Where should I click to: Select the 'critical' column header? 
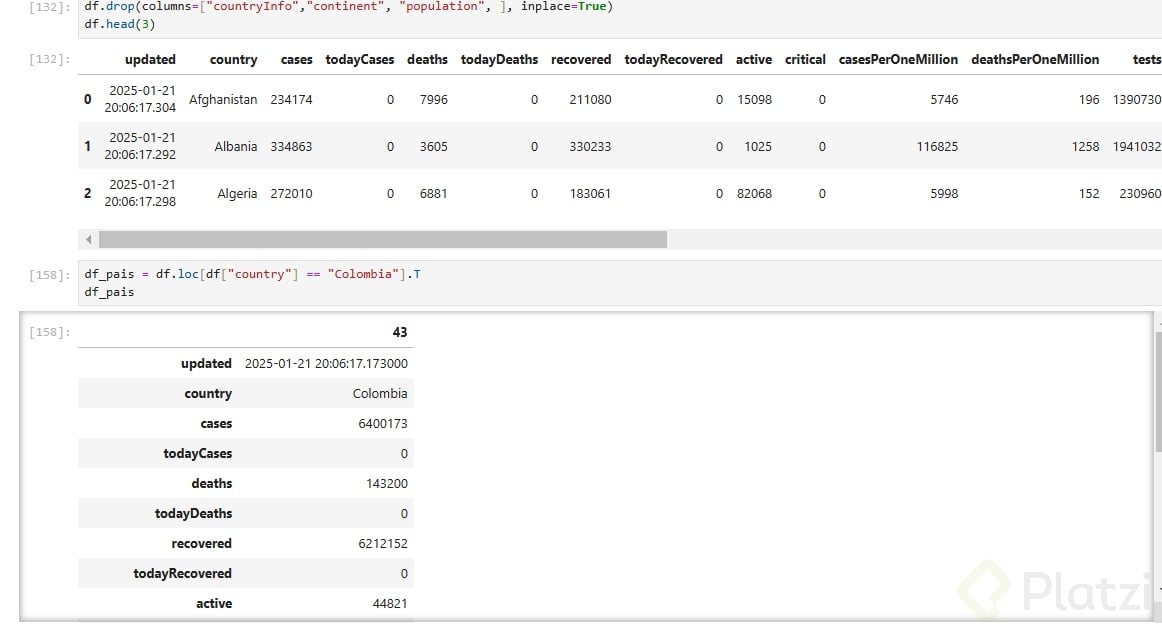[x=805, y=59]
